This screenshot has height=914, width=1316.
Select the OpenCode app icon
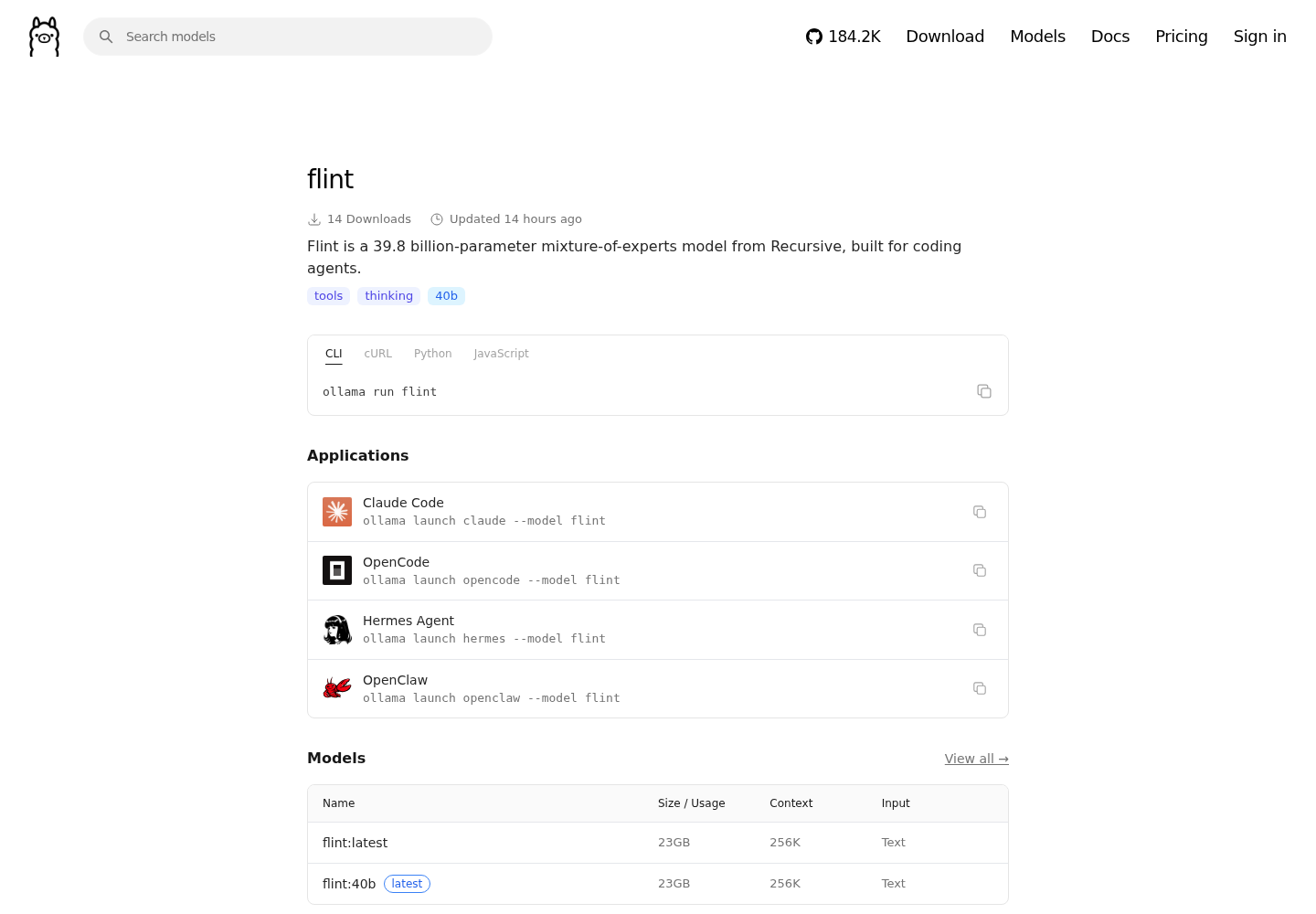pyautogui.click(x=337, y=570)
